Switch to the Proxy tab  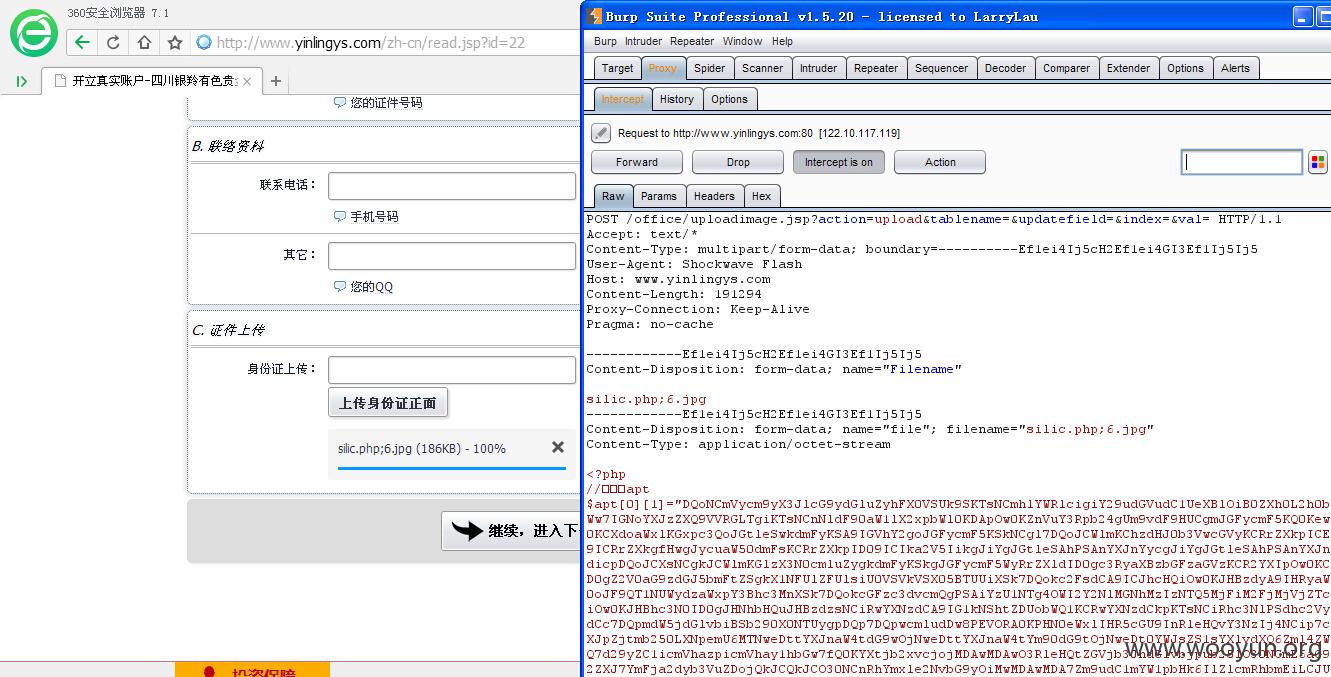pos(662,68)
